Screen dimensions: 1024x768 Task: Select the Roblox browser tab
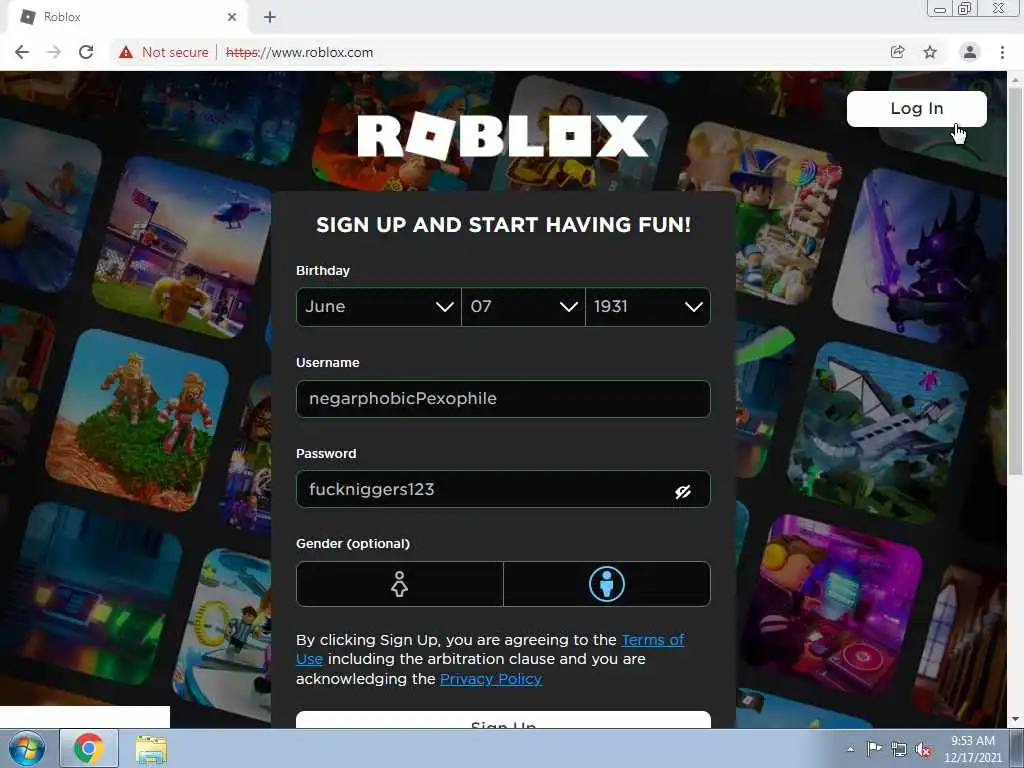(x=127, y=17)
